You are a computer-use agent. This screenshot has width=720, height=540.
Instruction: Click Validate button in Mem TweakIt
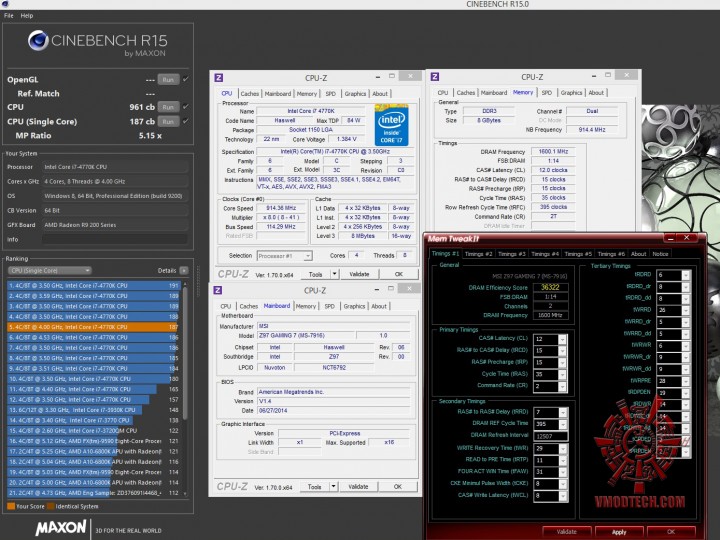[x=567, y=532]
